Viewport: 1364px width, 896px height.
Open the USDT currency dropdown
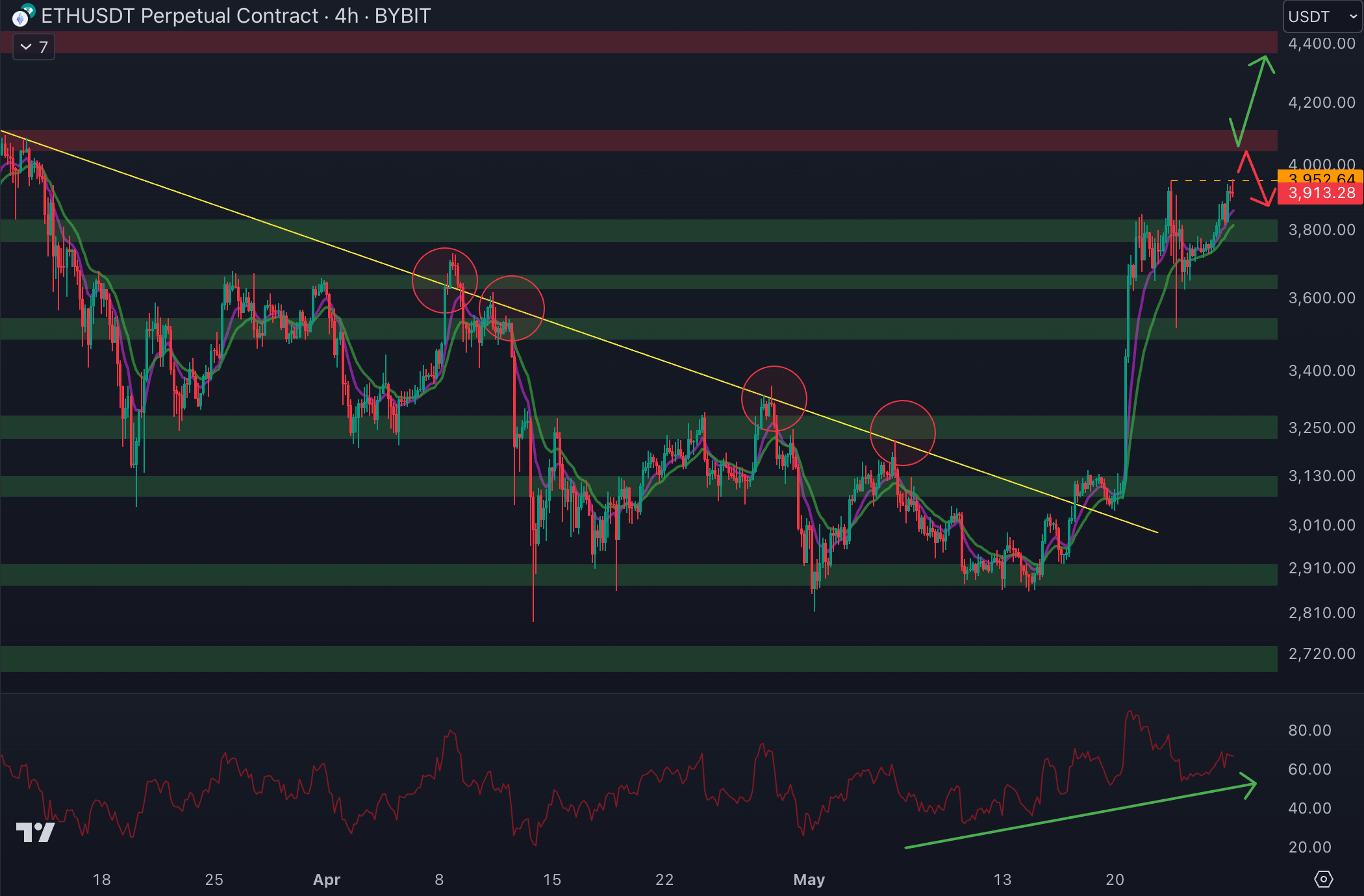(x=1322, y=17)
